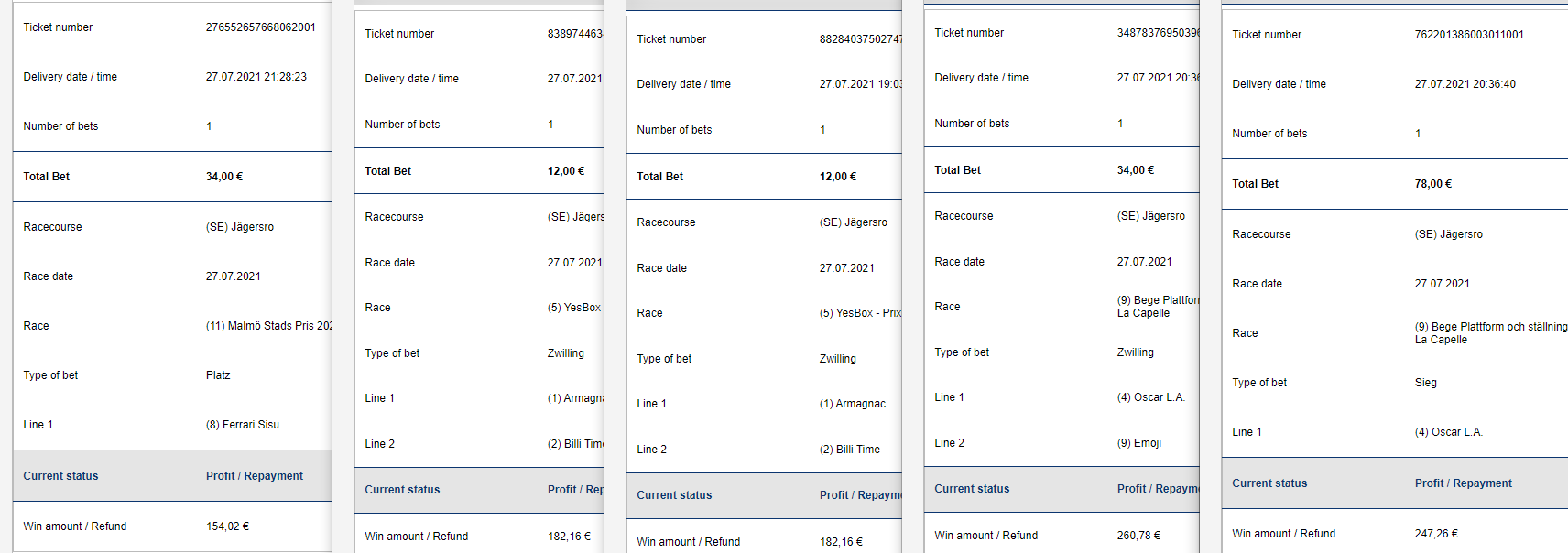This screenshot has width=1568, height=553.
Task: Click the fully visible (1) Armagnac entry
Action: point(852,404)
